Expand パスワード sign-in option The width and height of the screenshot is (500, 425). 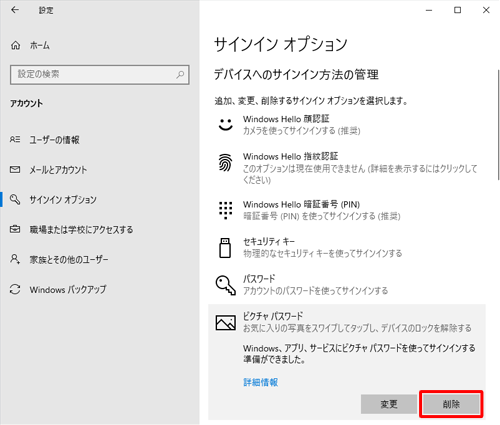347,285
